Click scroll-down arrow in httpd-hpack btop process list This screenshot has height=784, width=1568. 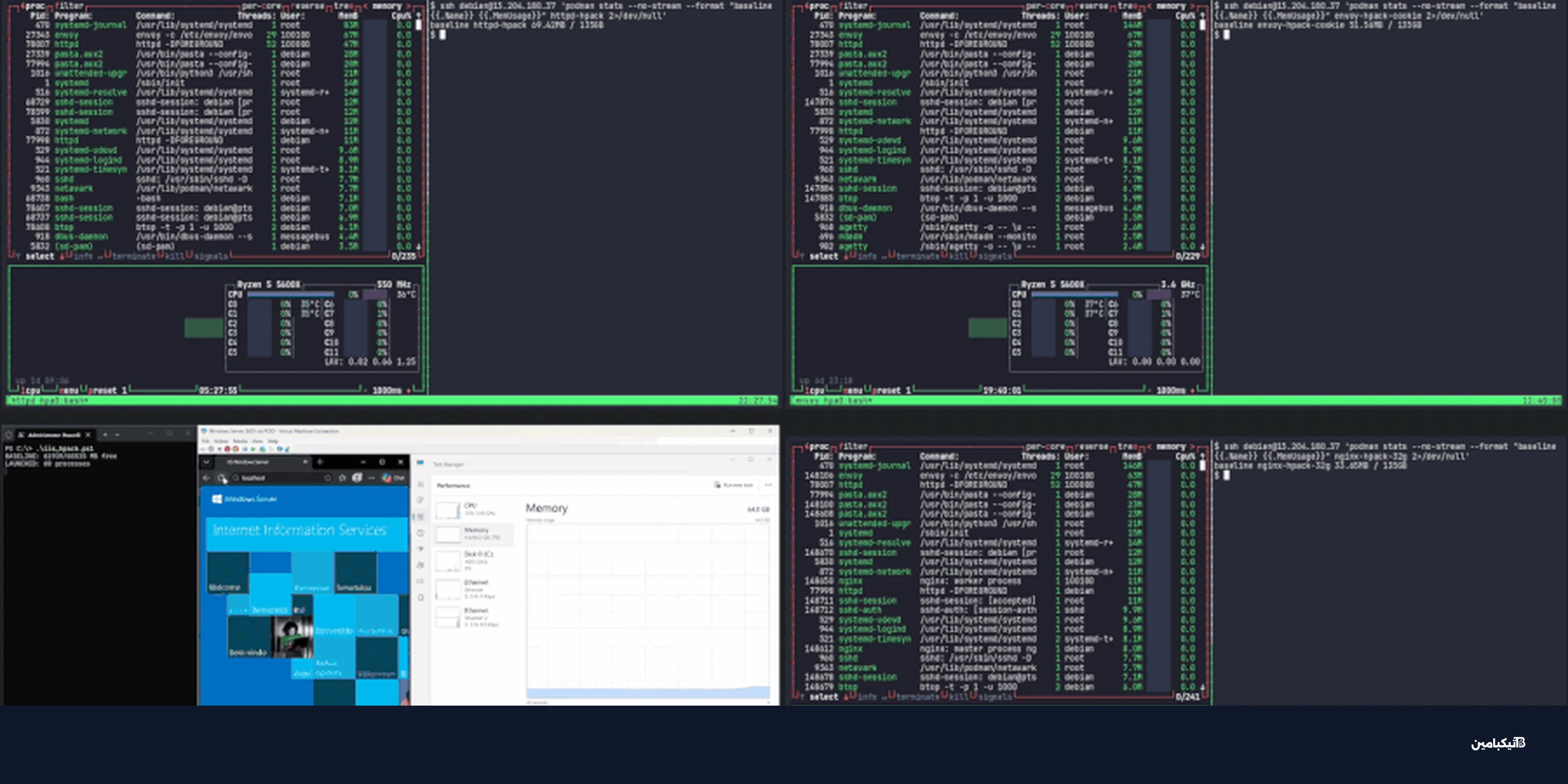pos(419,247)
